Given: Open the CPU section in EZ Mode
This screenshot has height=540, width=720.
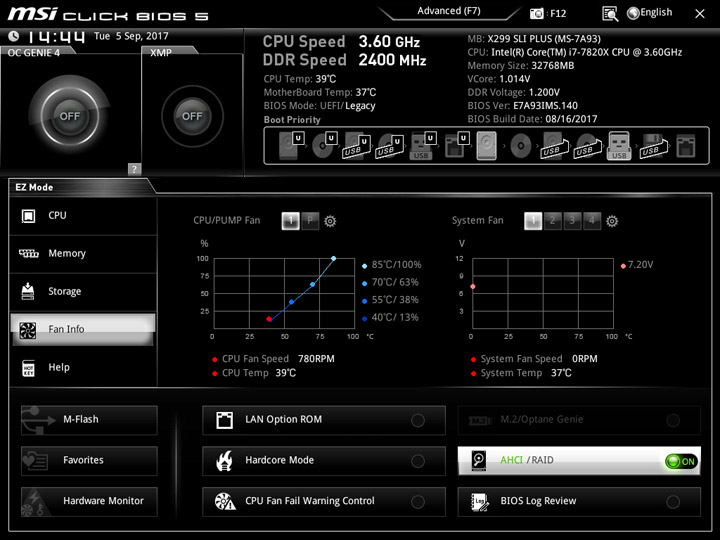Looking at the screenshot, I should click(83, 215).
